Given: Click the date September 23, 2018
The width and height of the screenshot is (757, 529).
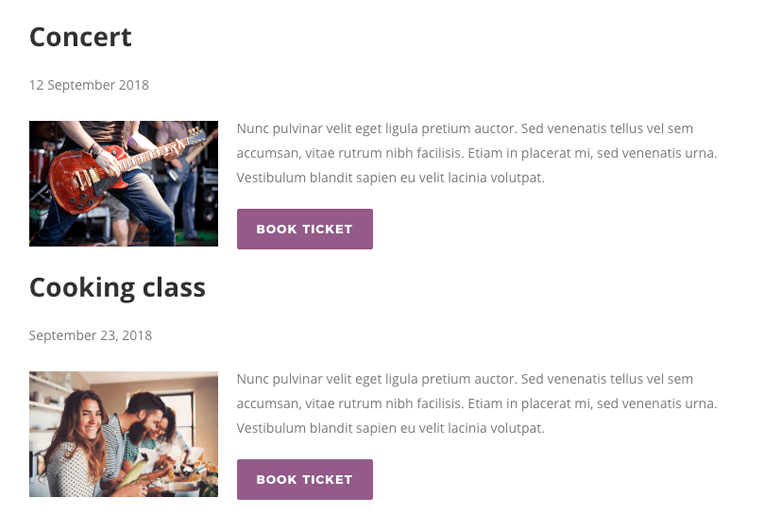Looking at the screenshot, I should point(90,336).
